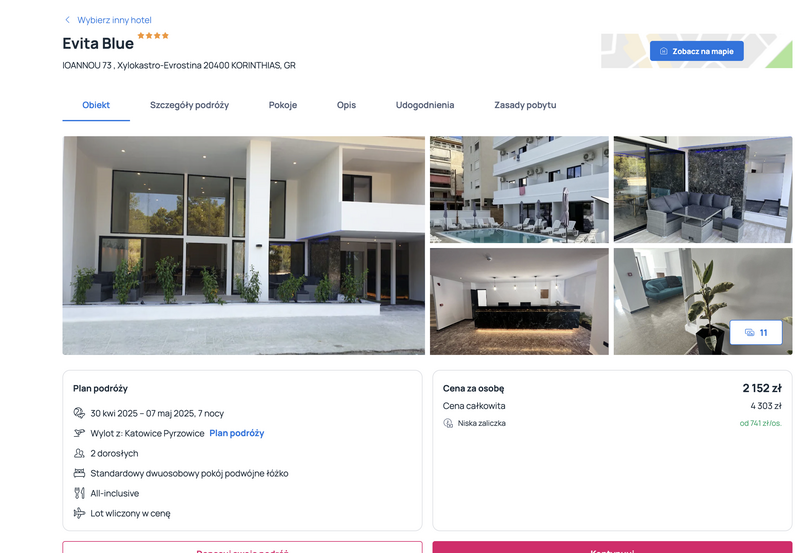View the large hotel entrance photo

[243, 245]
